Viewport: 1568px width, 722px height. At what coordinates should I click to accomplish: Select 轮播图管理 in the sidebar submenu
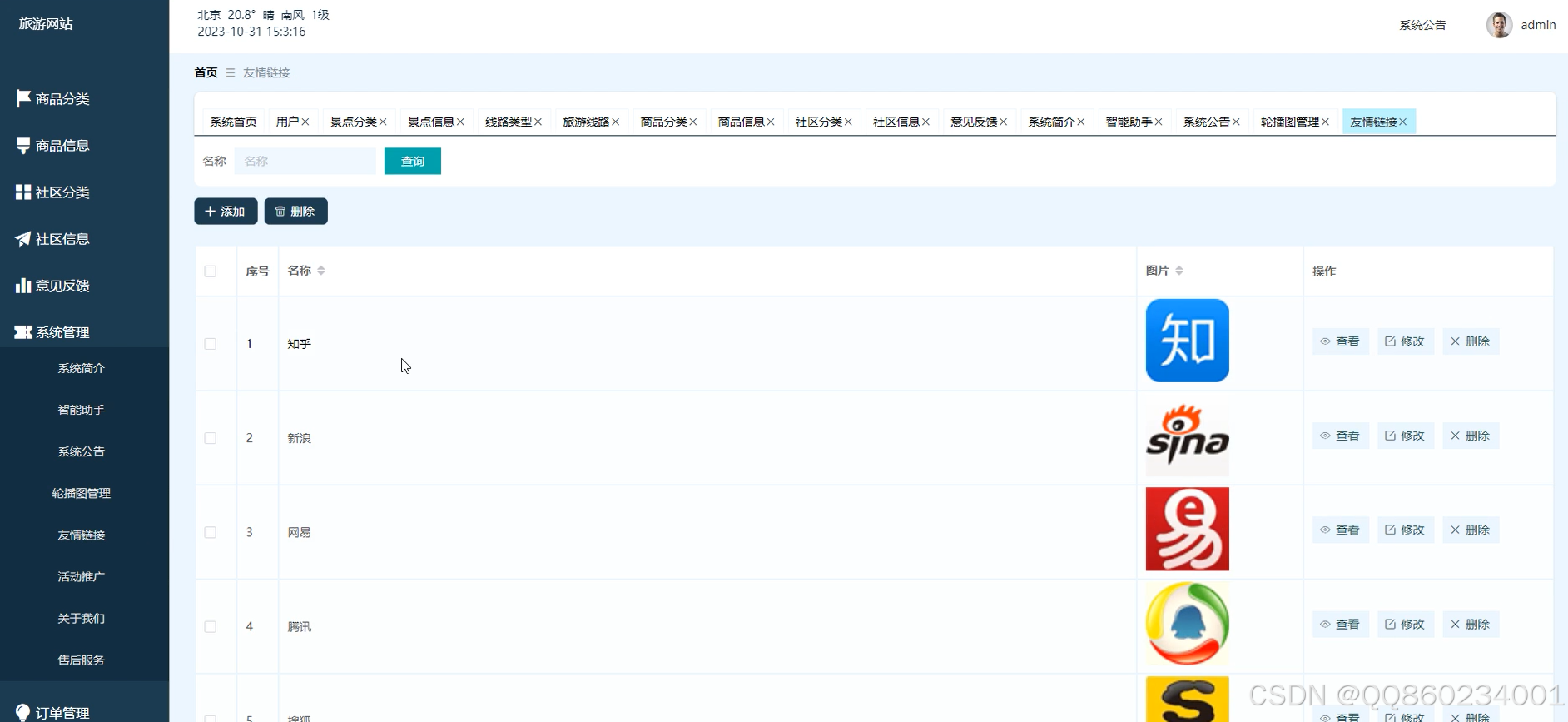[x=82, y=493]
